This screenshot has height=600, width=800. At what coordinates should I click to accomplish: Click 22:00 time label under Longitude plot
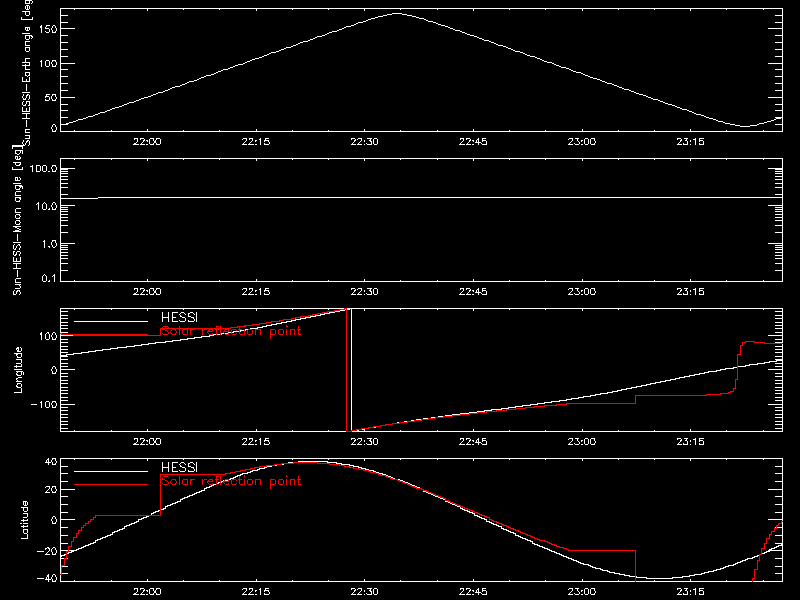coord(147,442)
